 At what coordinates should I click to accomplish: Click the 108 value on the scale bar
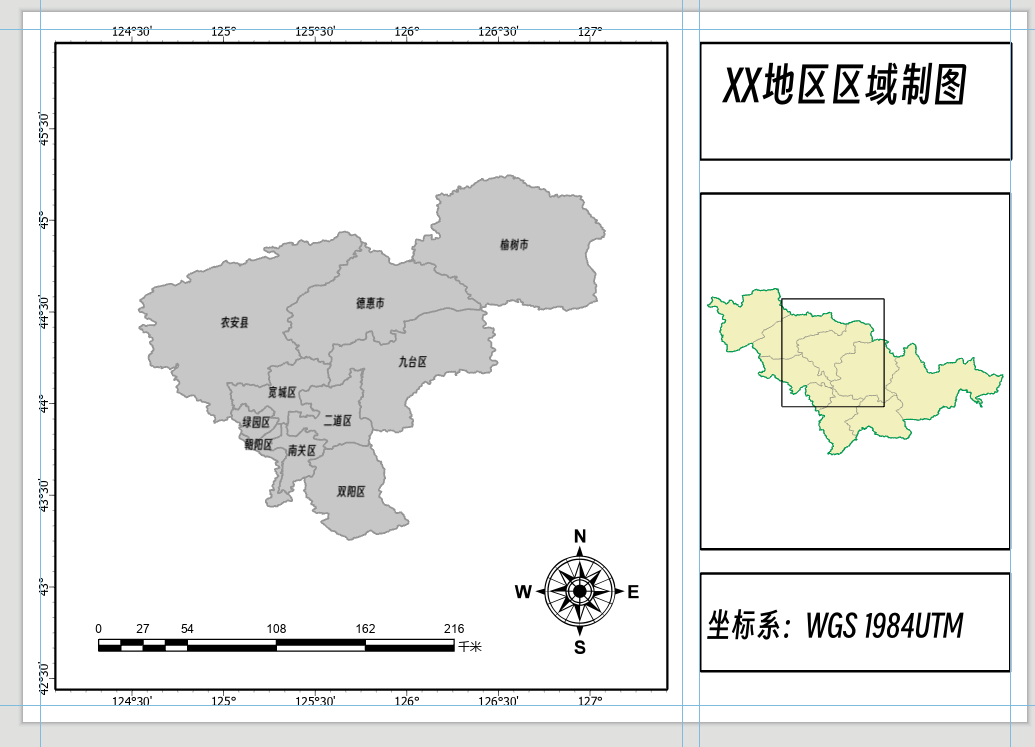[276, 629]
